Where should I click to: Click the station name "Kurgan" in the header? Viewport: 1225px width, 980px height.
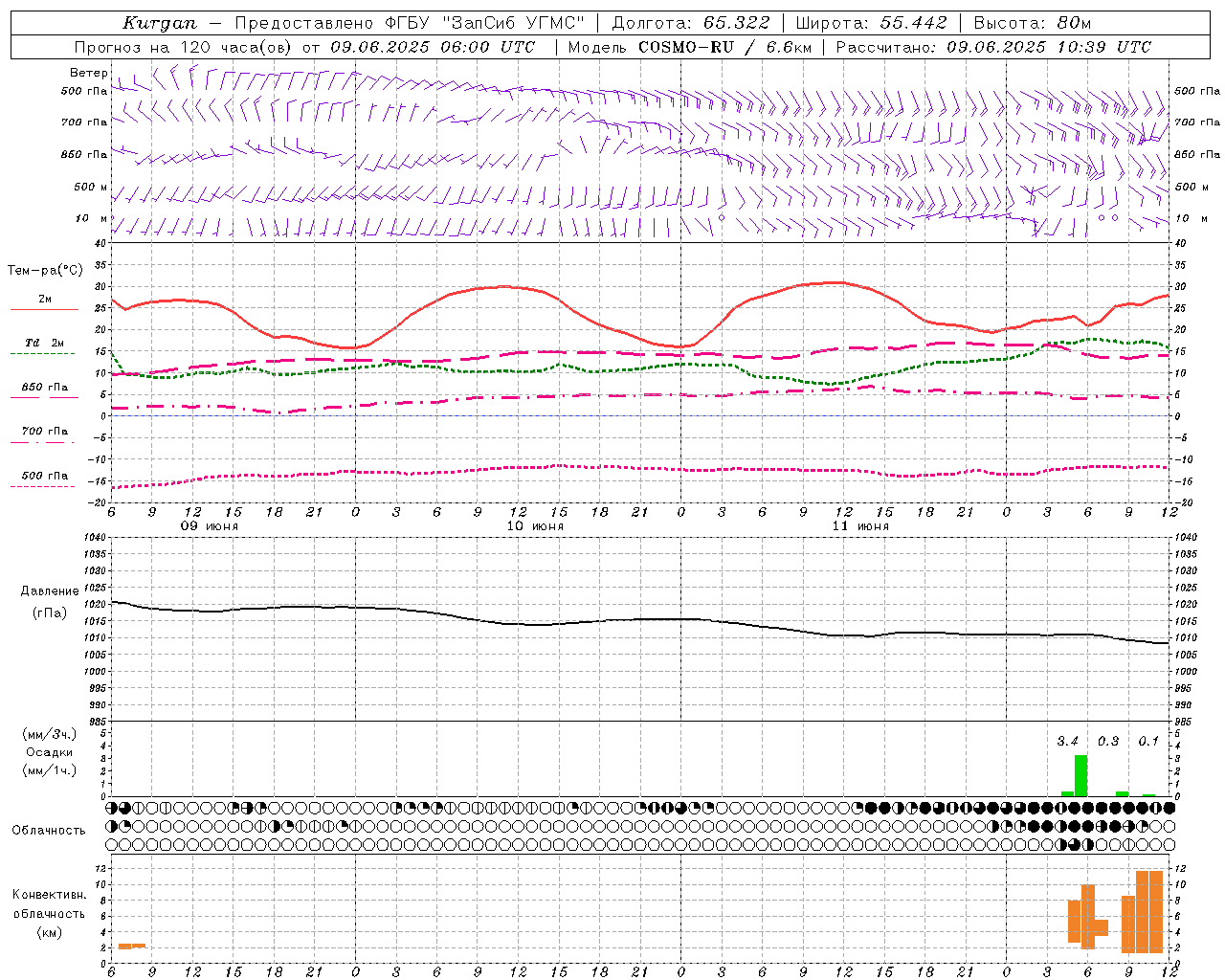coord(160,23)
